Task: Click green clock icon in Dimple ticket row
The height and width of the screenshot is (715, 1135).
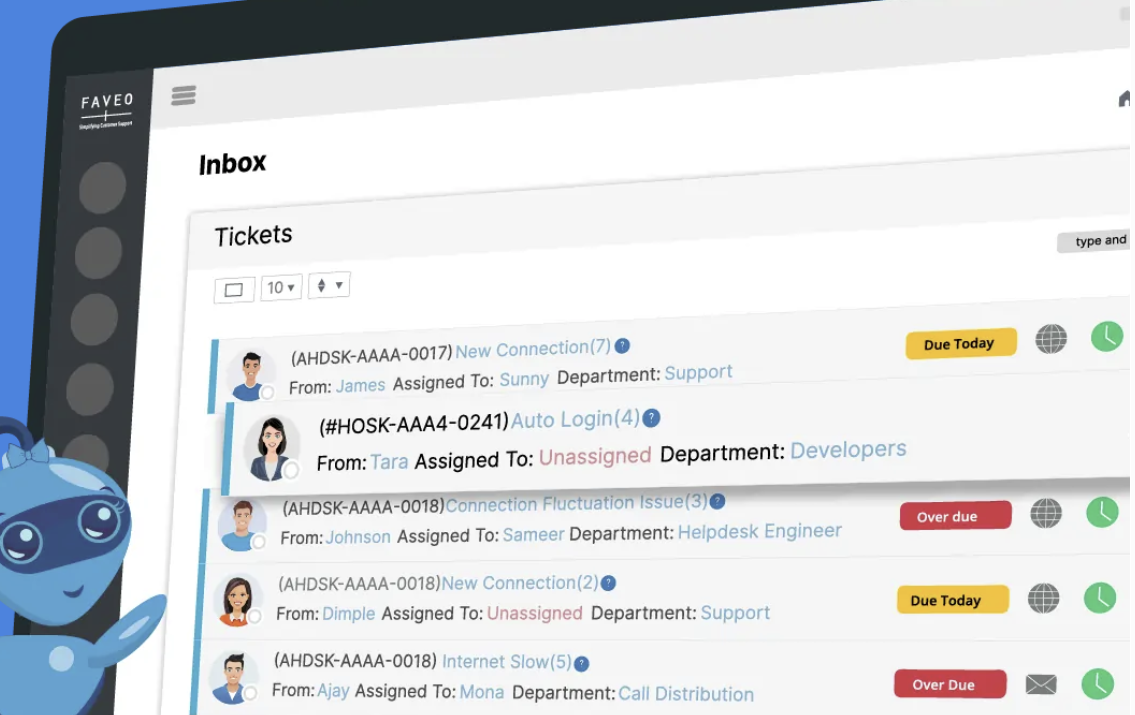Action: [1100, 598]
